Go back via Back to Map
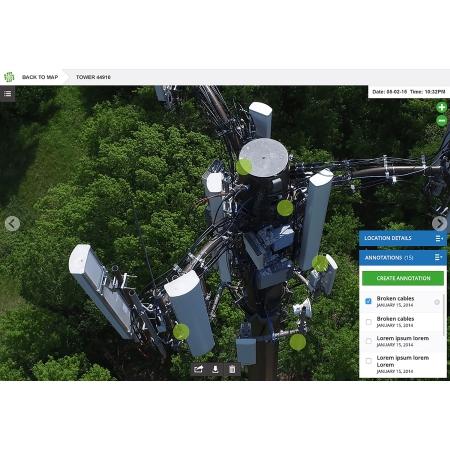Screen dimensions: 450x450 coord(40,77)
